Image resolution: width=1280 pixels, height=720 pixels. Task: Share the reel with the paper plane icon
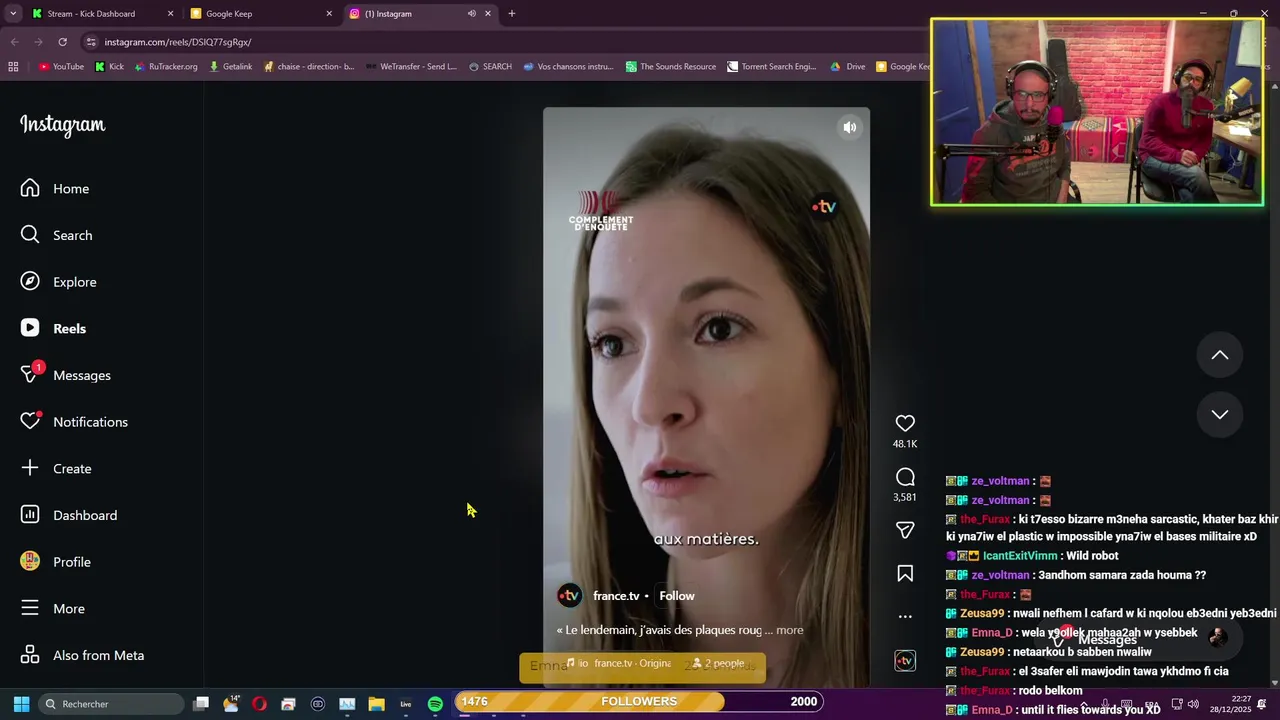coord(905,530)
